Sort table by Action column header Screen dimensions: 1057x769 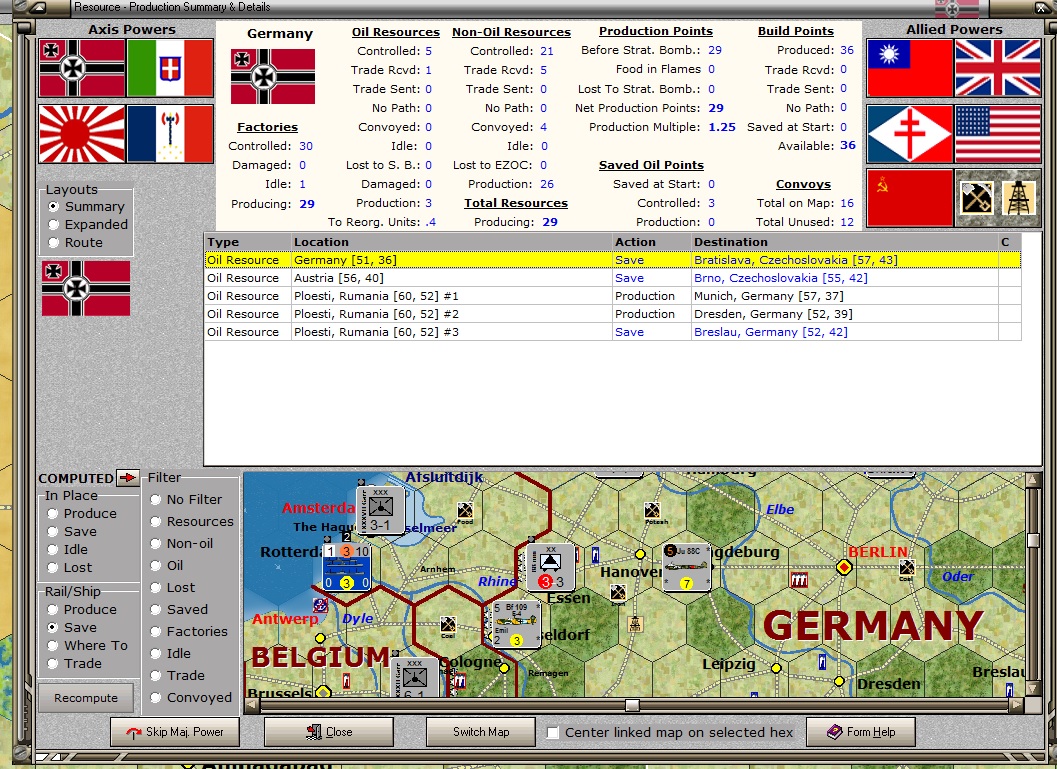(x=651, y=242)
